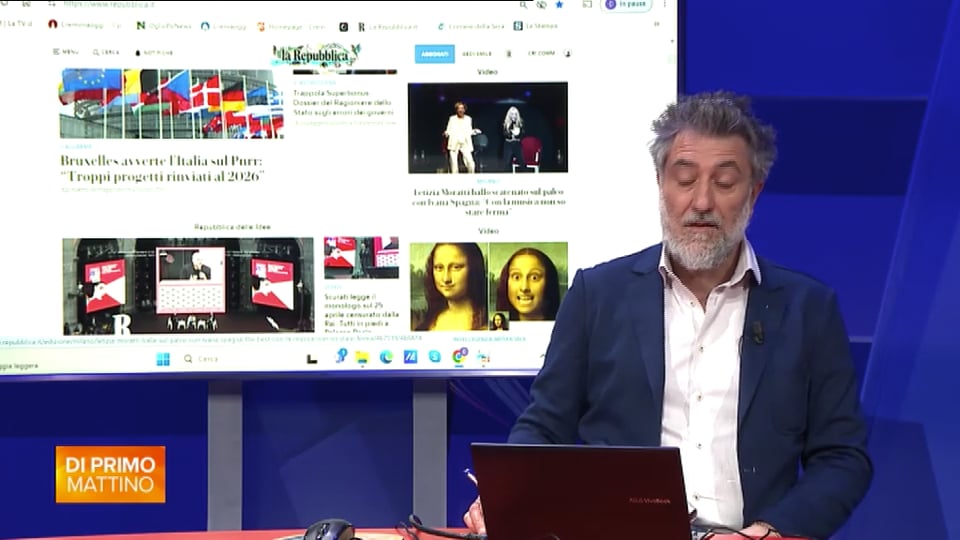960x540 pixels.
Task: Open File Explorer from the taskbar
Action: 362,357
